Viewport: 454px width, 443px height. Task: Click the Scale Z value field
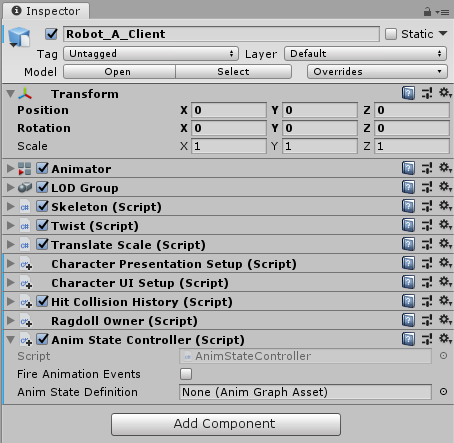[x=412, y=146]
